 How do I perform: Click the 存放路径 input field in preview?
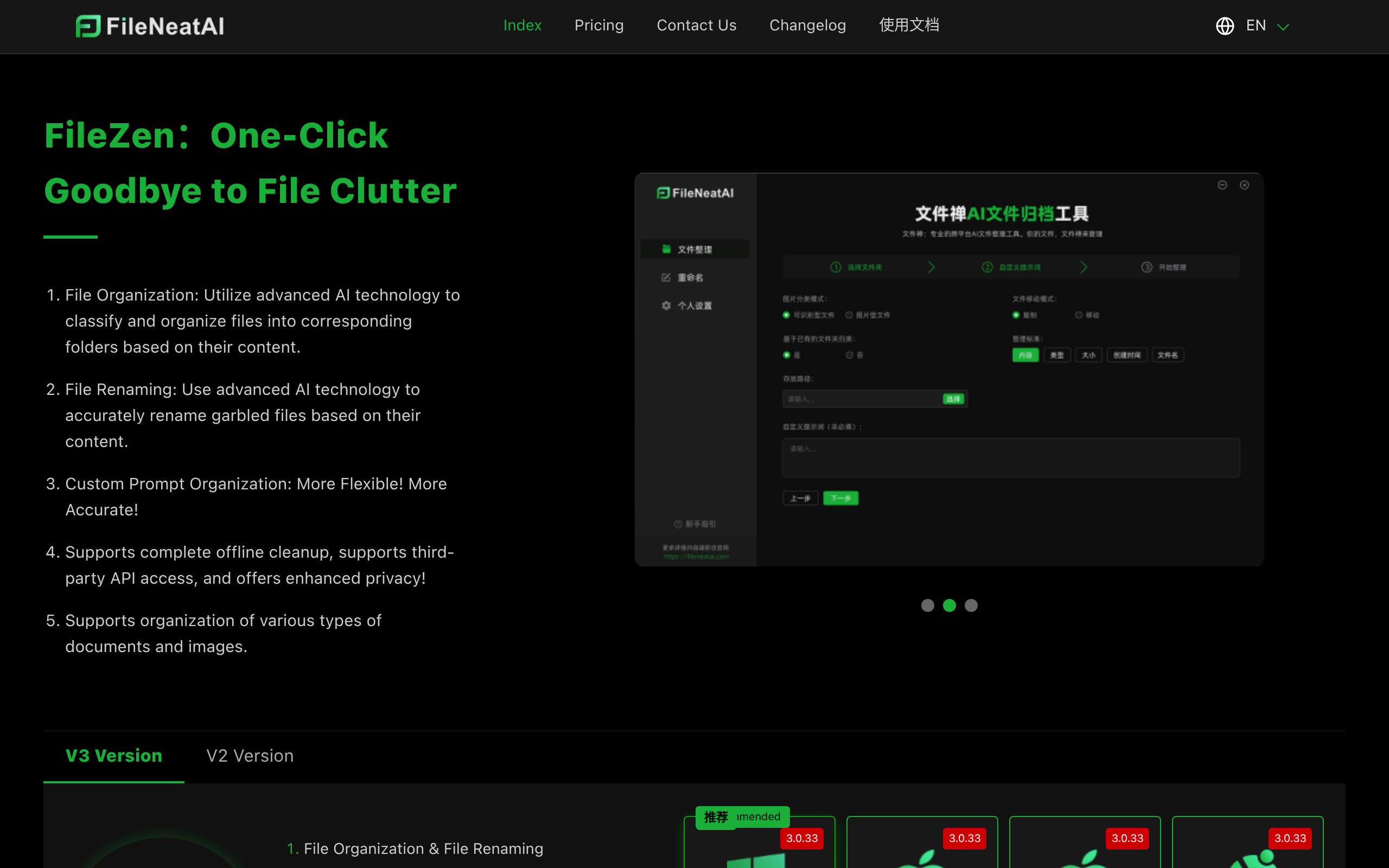coord(875,399)
